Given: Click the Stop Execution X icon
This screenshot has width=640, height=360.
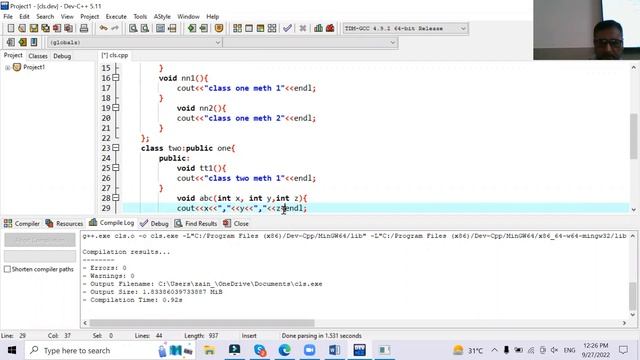Looking at the screenshot, I should 302,28.
